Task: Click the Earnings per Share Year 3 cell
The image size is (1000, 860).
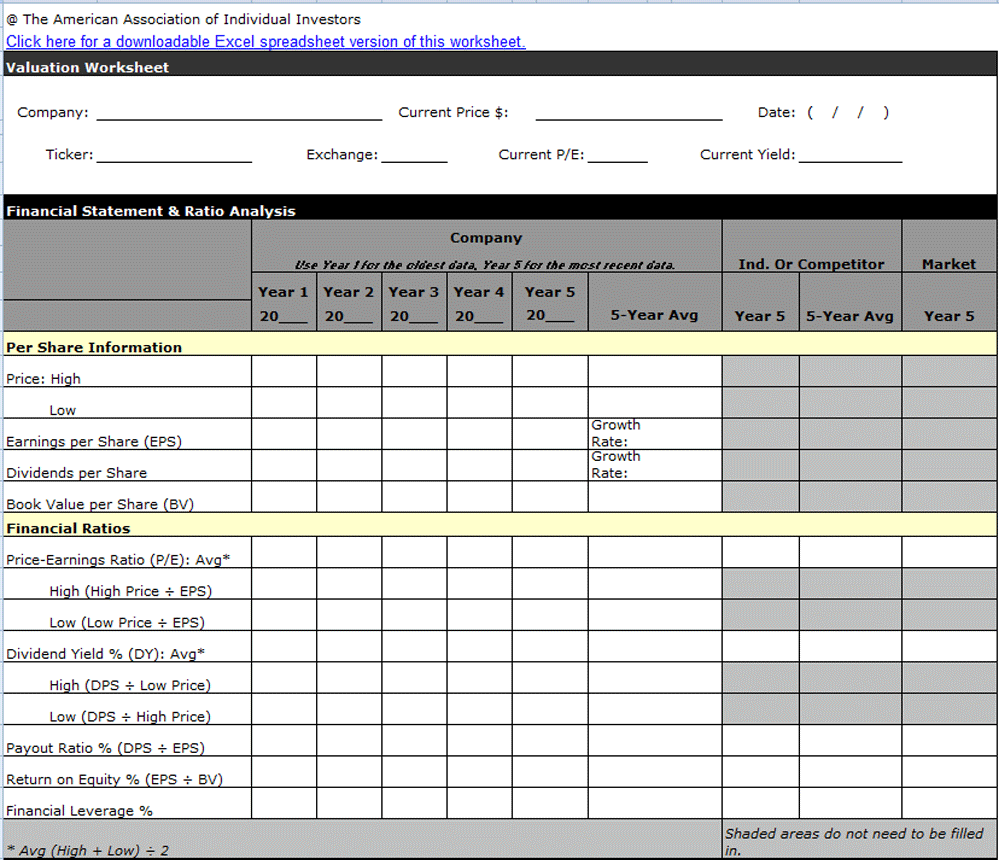Action: click(415, 434)
